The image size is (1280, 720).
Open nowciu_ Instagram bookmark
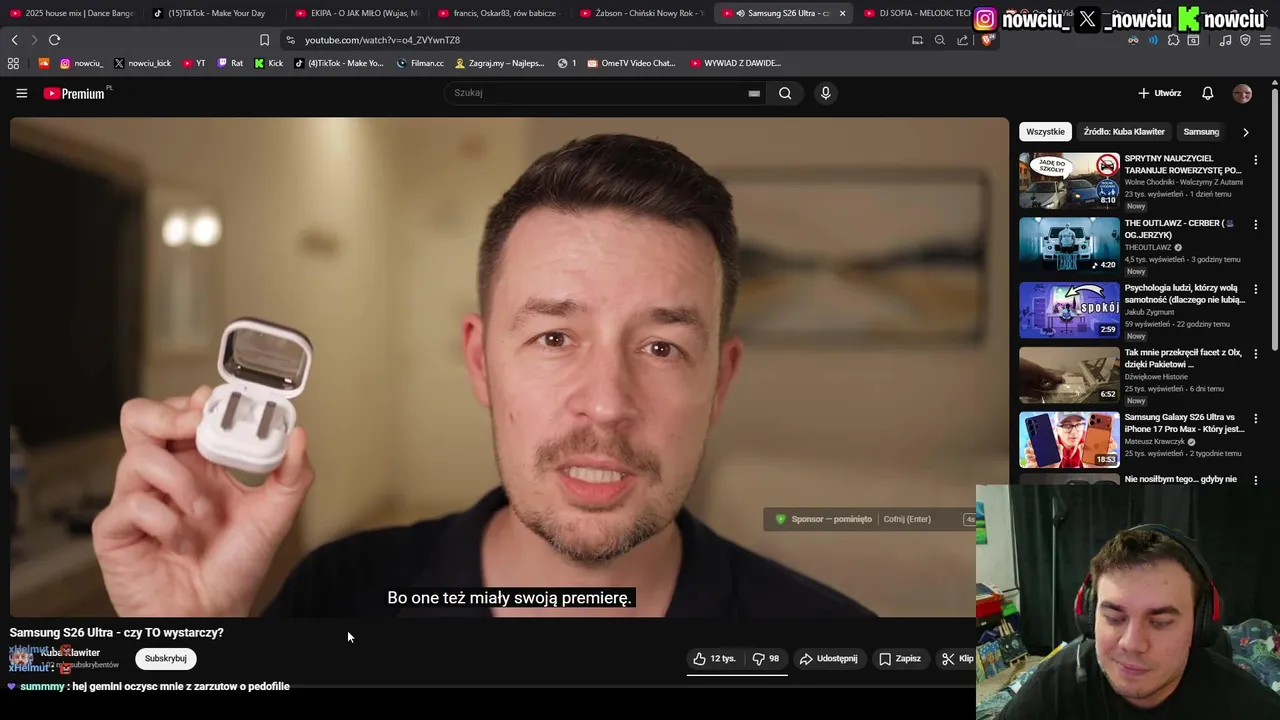tap(82, 63)
